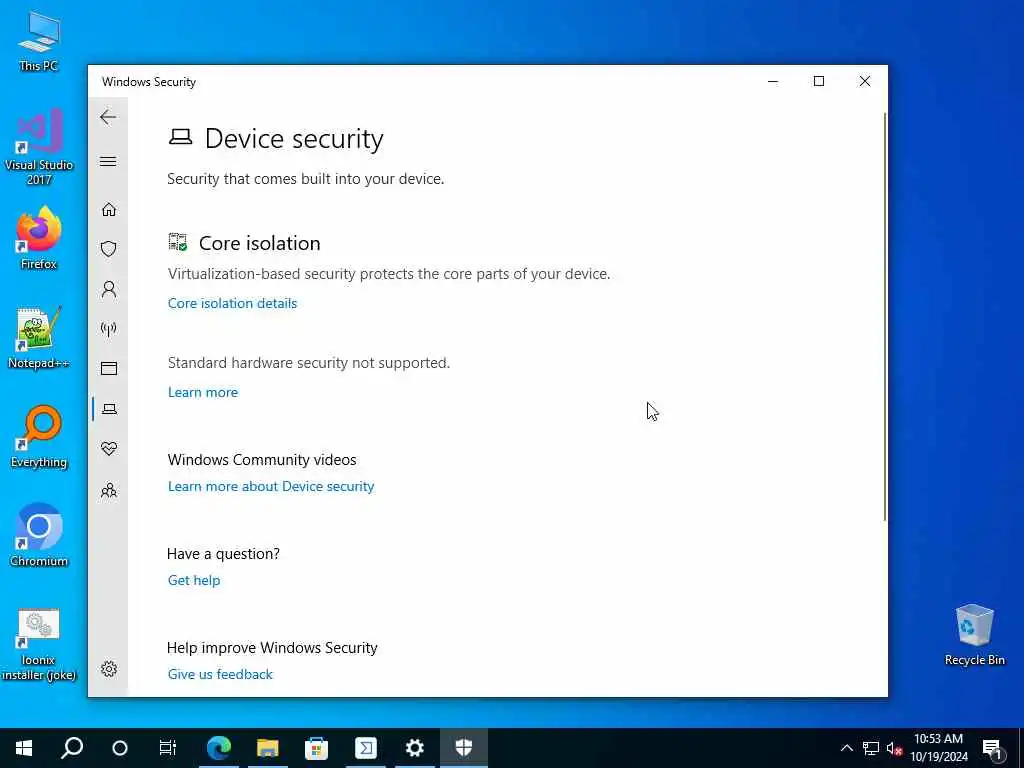Screen dimensions: 1024x768
Task: Select loonix installer (joke) desktop shortcut
Action: 39,645
